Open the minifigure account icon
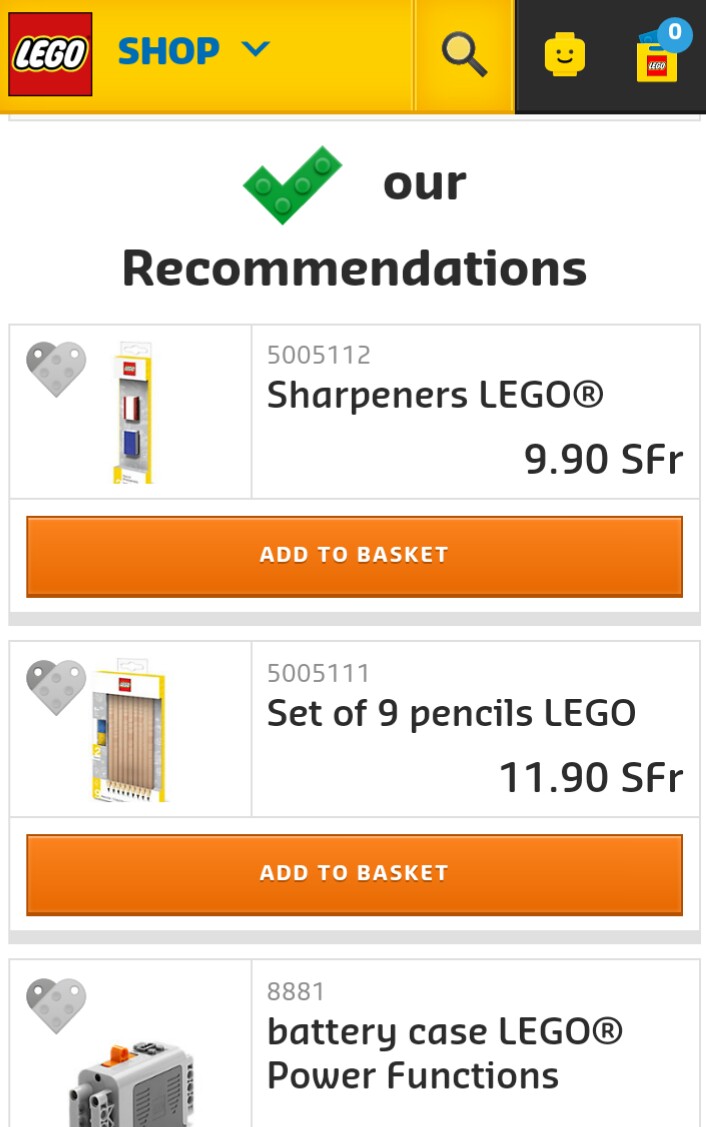 [x=564, y=55]
